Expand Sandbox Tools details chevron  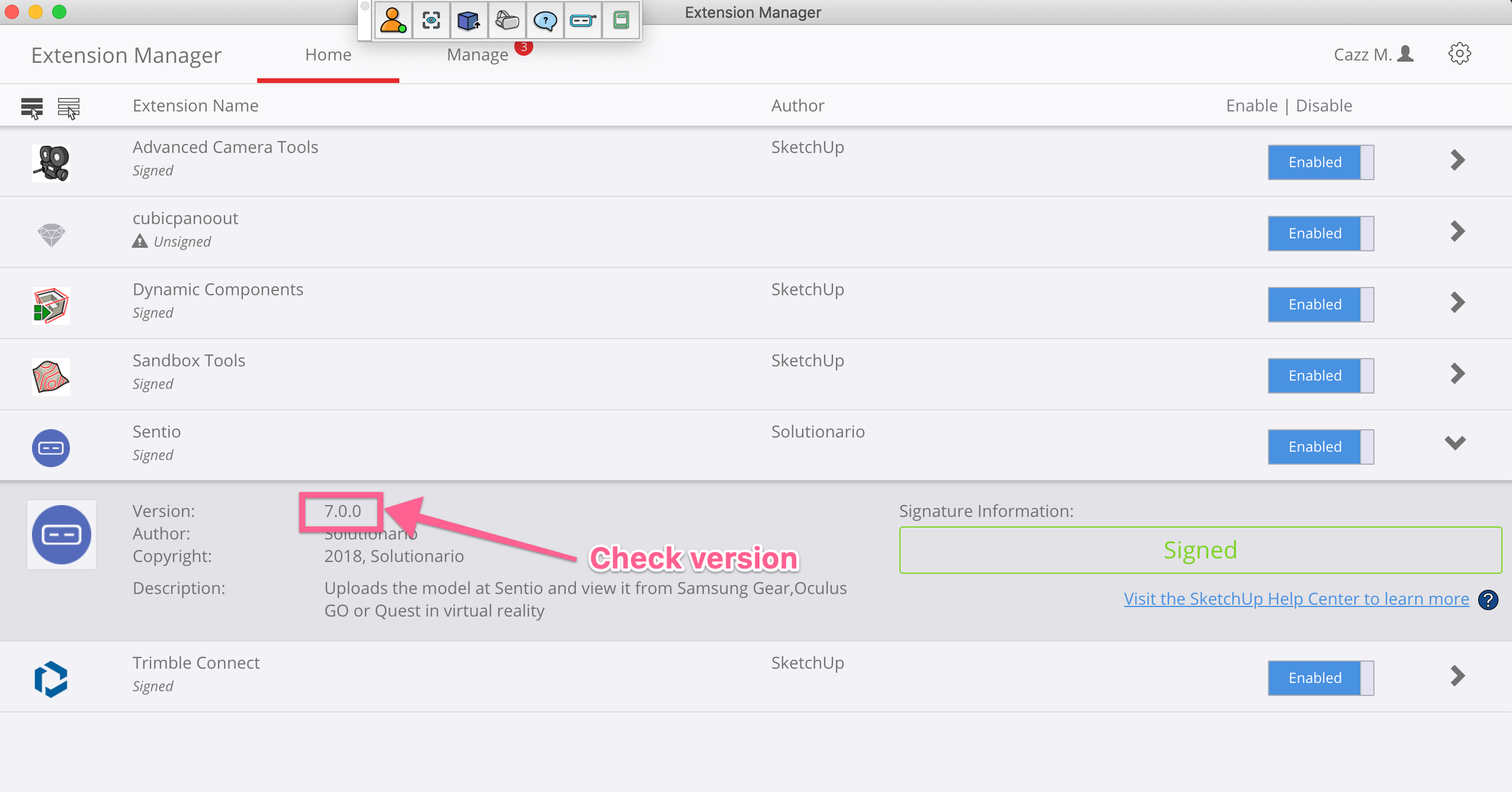click(x=1457, y=373)
